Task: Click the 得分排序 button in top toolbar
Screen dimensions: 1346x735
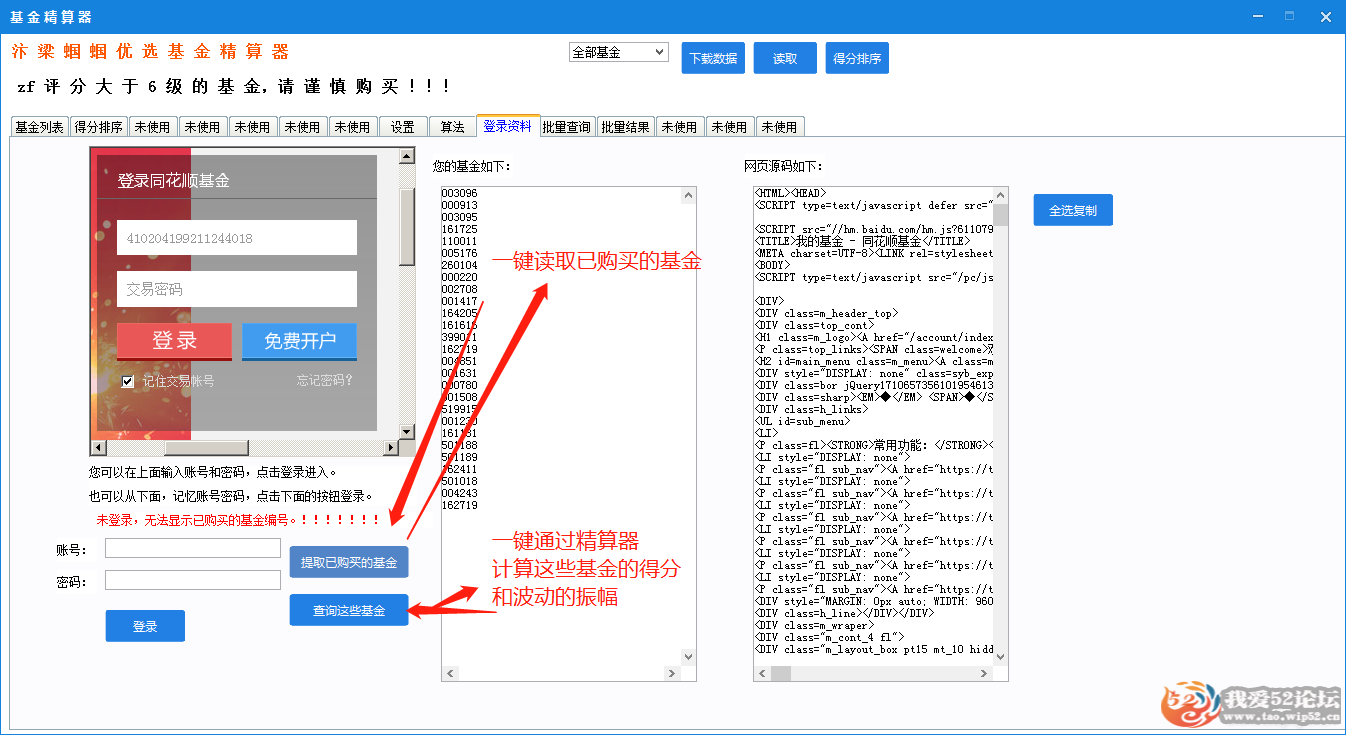Action: (857, 58)
